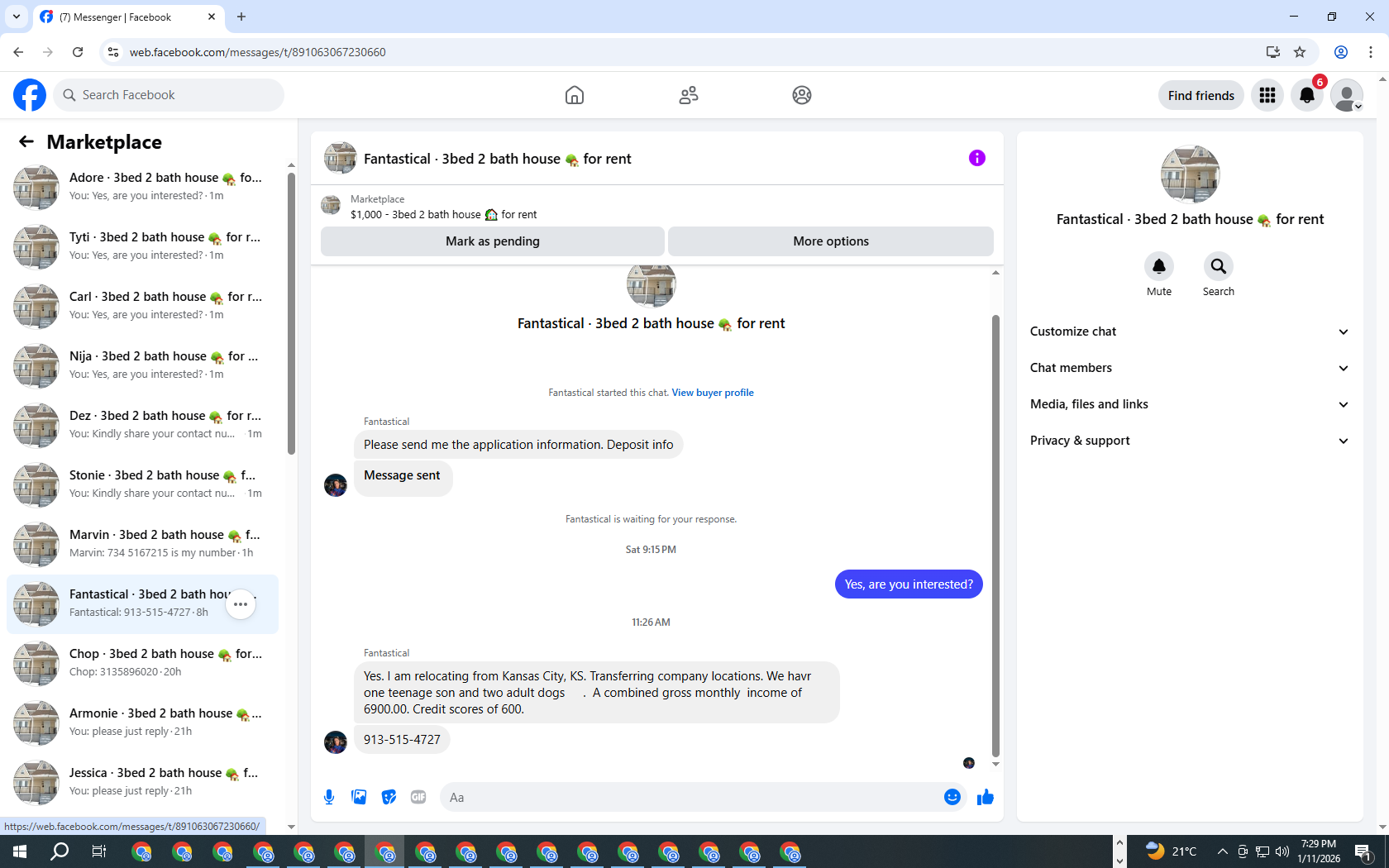Send a thumbs-up like
This screenshot has height=868, width=1389.
(x=986, y=797)
